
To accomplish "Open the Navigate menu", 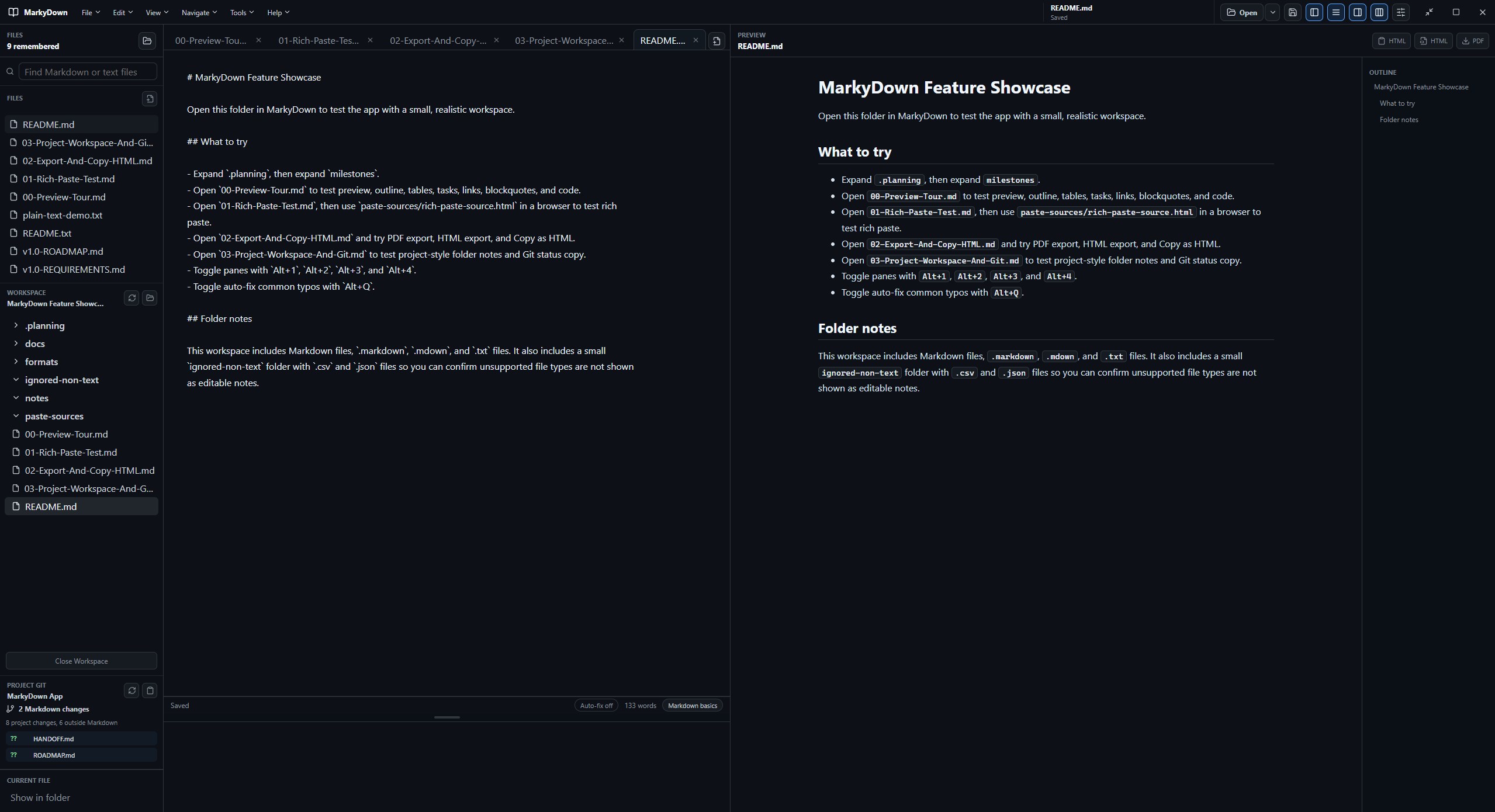I will (x=199, y=12).
